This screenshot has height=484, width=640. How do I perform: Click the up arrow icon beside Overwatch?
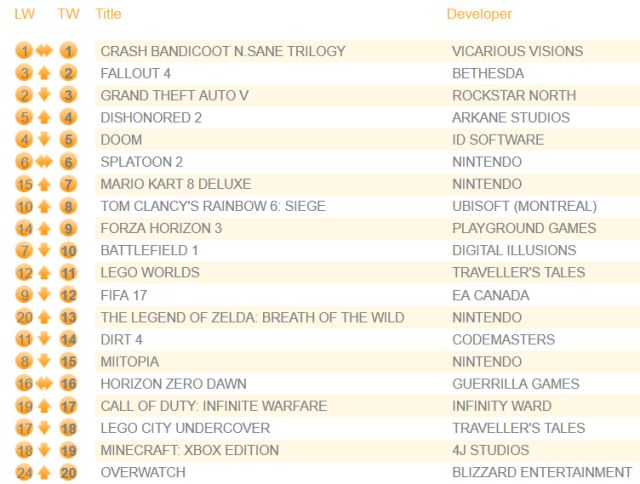point(45,472)
